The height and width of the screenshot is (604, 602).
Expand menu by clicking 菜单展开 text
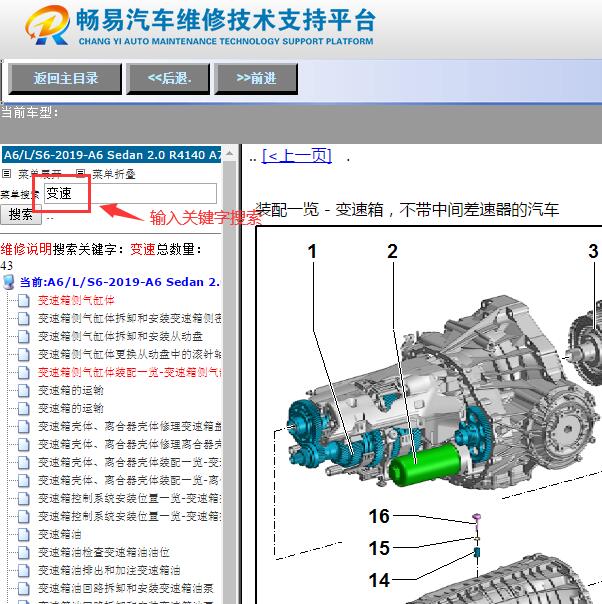40,174
